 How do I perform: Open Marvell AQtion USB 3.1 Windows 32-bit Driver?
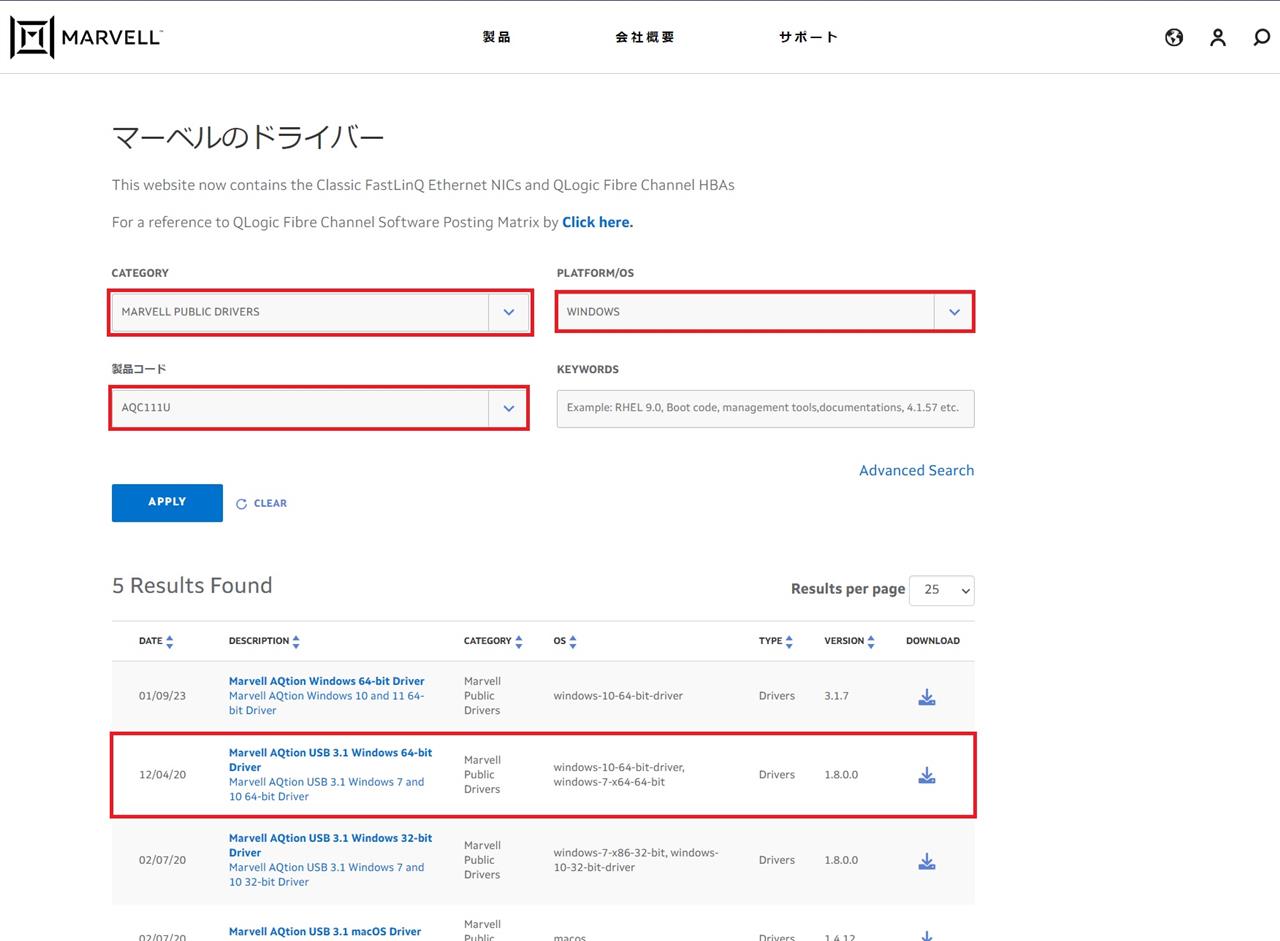pos(330,845)
